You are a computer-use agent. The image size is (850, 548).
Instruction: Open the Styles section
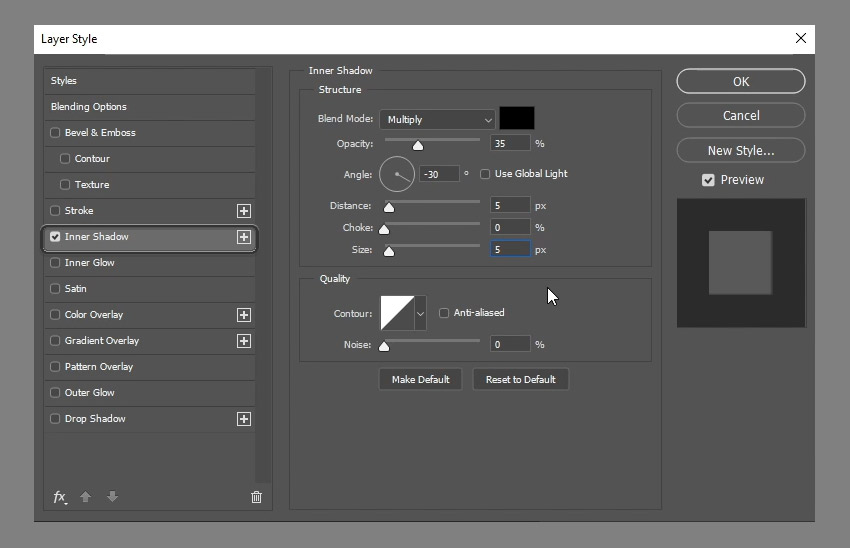point(150,81)
